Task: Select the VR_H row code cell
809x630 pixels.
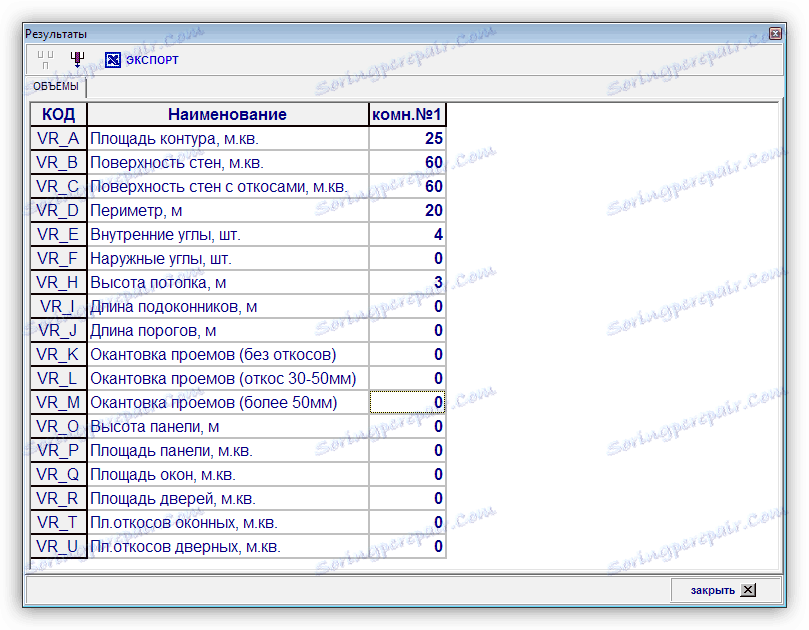Action: pyautogui.click(x=58, y=283)
